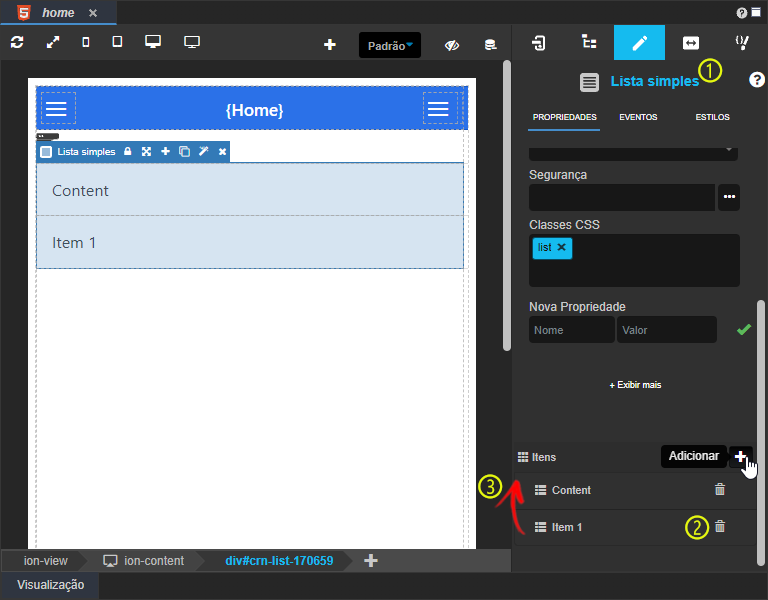Toggle the crossed-eye visibility icon
The height and width of the screenshot is (600, 768).
(452, 46)
